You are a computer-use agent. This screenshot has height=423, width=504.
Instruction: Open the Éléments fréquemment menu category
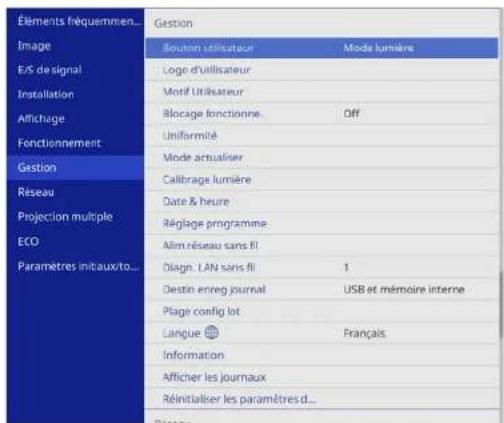tap(75, 21)
